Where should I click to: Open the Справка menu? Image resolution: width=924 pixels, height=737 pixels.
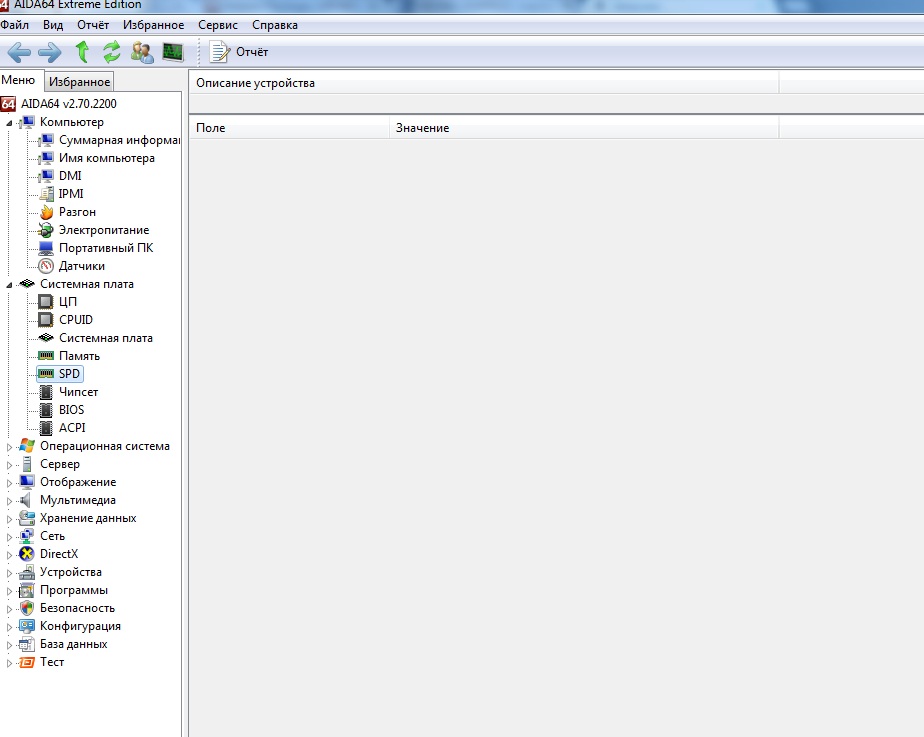275,25
